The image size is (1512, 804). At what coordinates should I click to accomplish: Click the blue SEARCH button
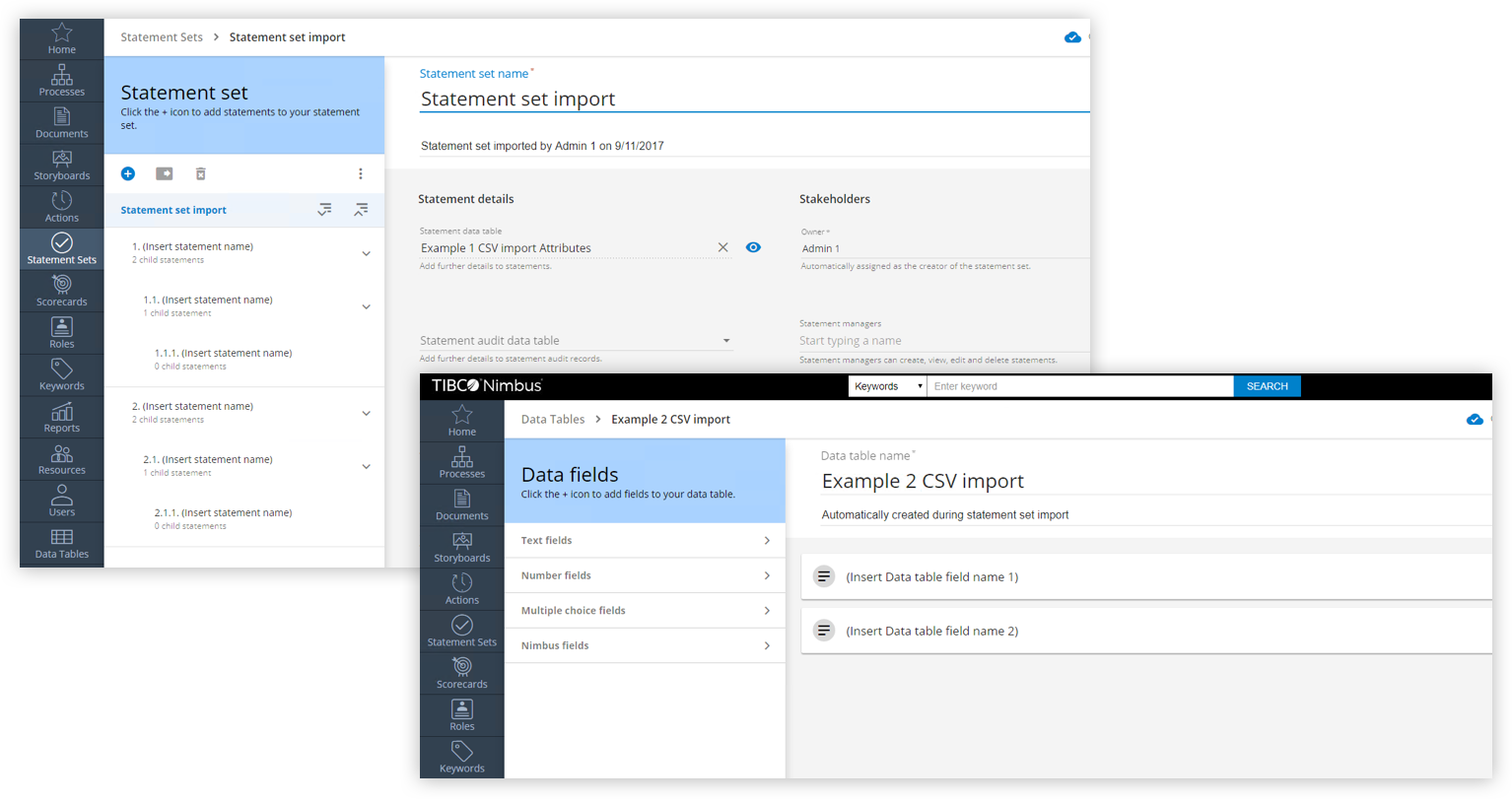1267,386
